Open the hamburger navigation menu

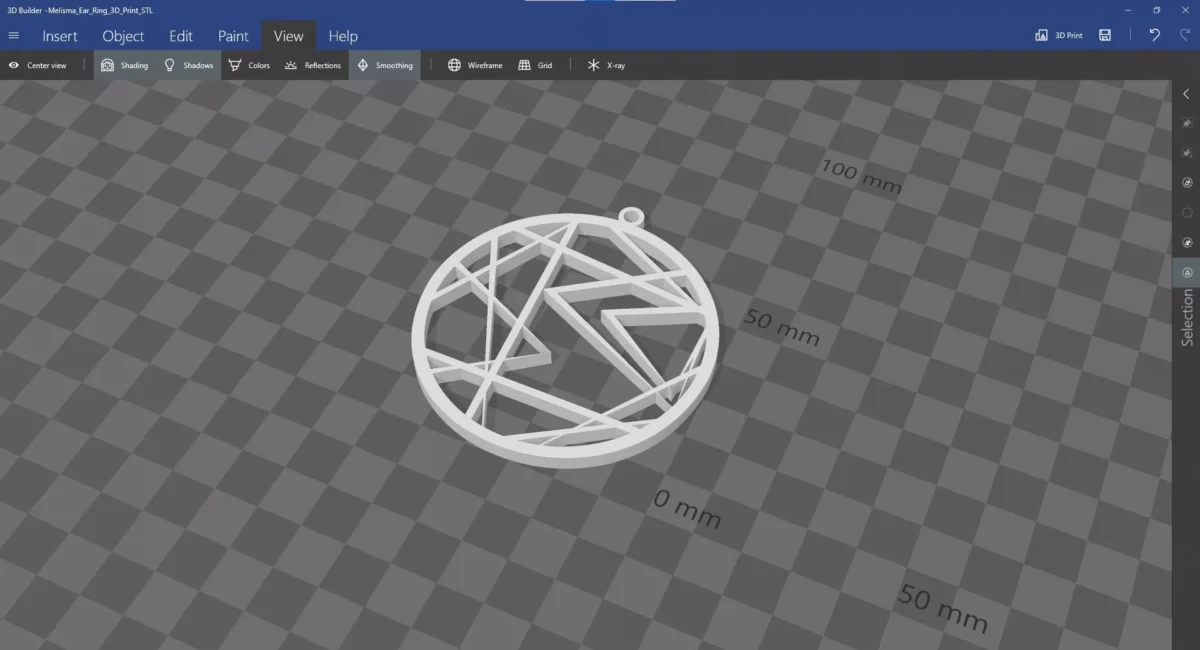(14, 36)
